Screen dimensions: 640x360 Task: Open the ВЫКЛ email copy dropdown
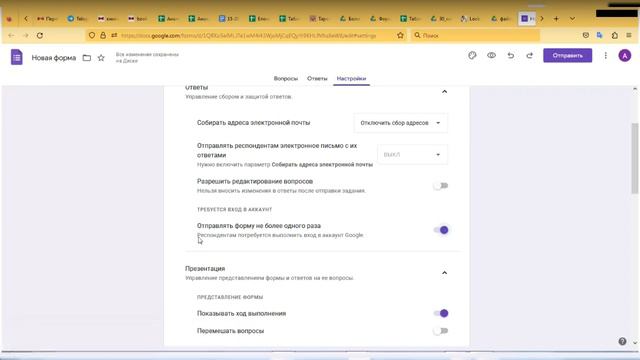[412, 155]
